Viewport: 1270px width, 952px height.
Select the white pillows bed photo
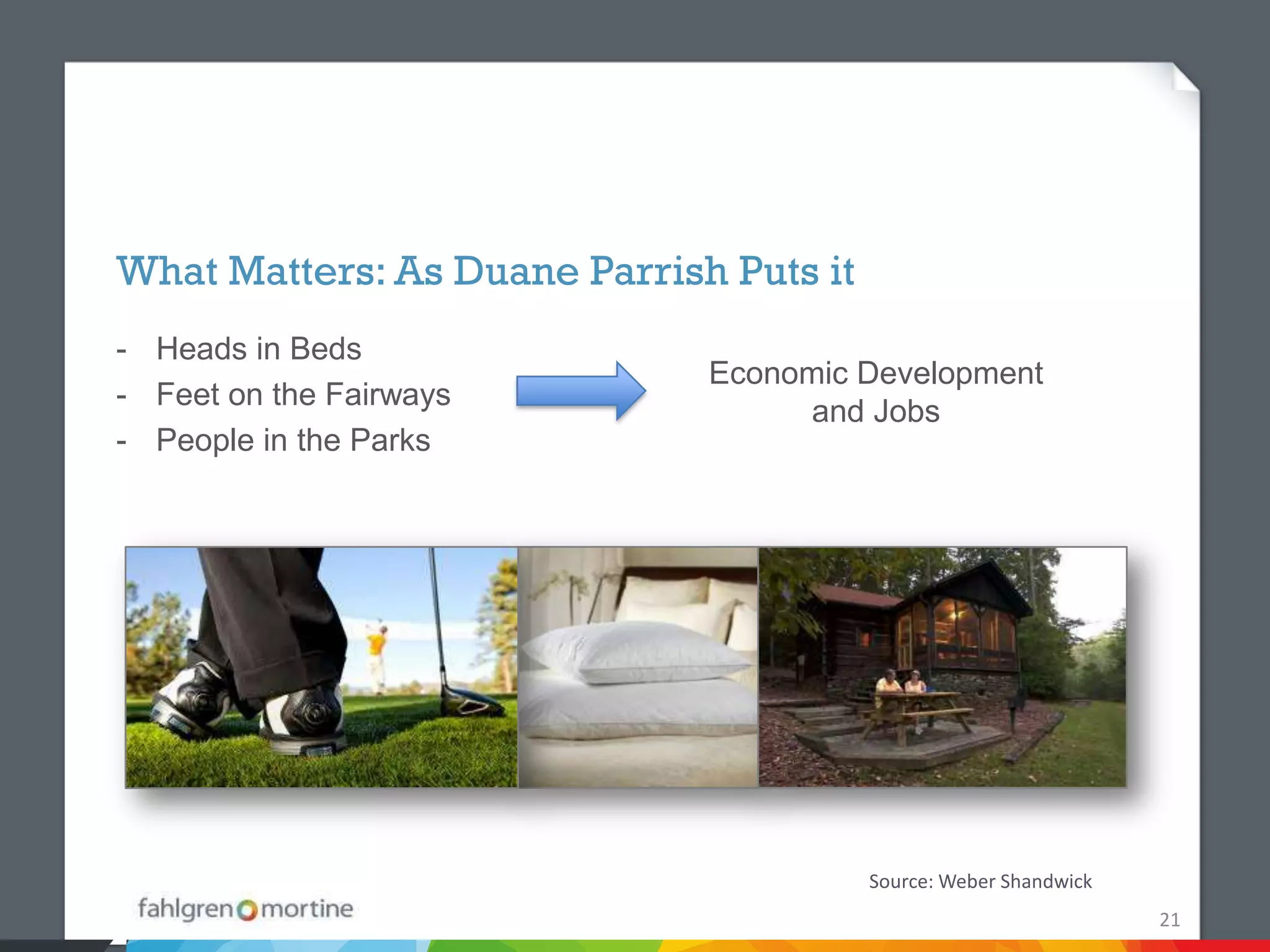pyautogui.click(x=638, y=668)
